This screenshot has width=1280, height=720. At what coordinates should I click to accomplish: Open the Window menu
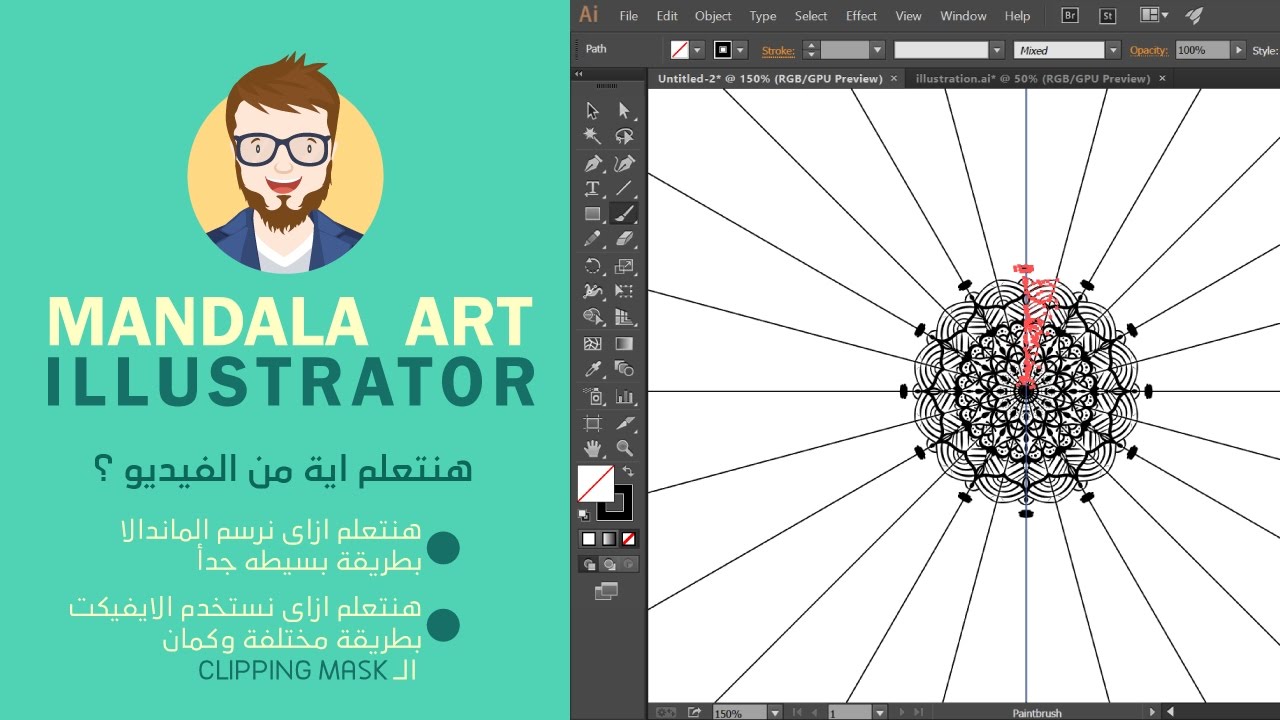coord(964,16)
